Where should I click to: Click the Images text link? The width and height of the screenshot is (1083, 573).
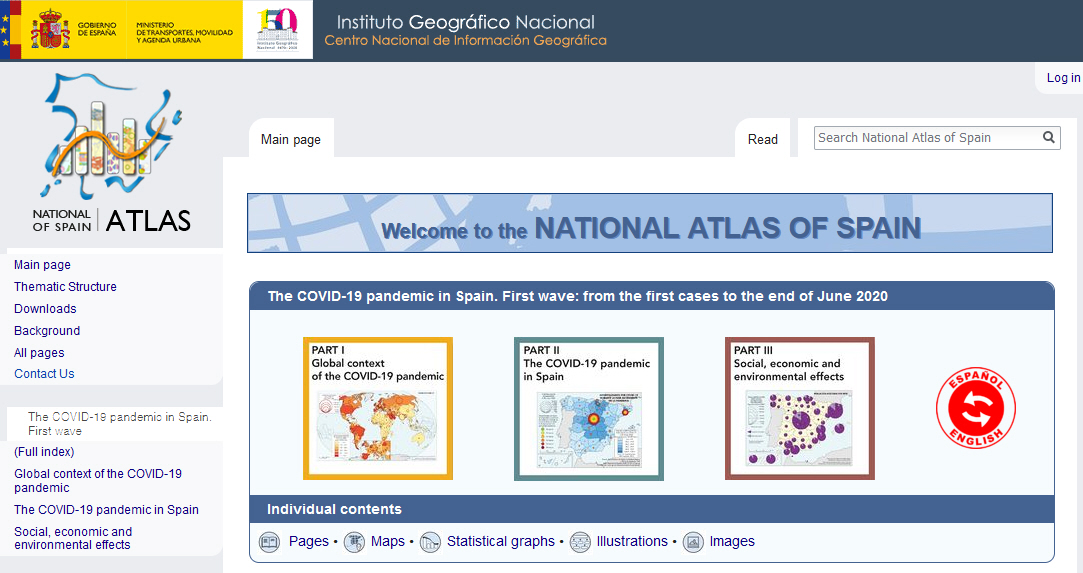pos(732,541)
